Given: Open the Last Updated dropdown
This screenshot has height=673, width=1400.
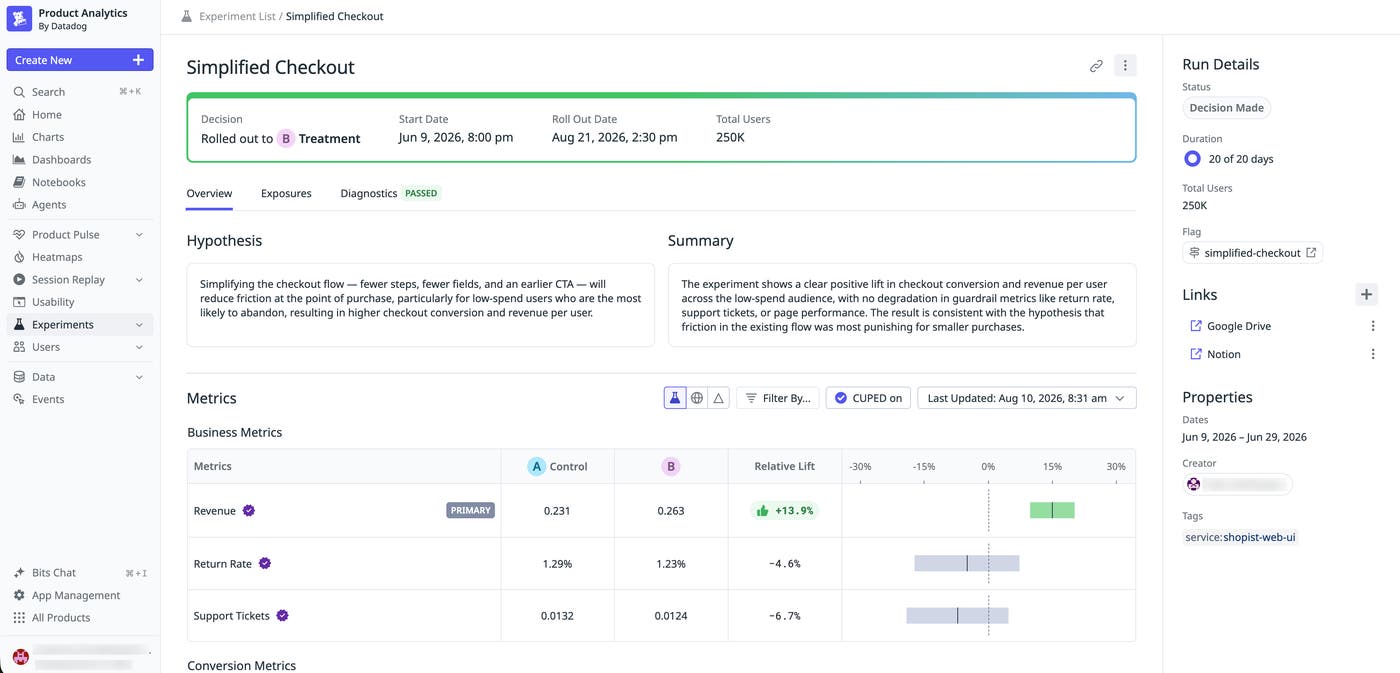Looking at the screenshot, I should [1027, 398].
